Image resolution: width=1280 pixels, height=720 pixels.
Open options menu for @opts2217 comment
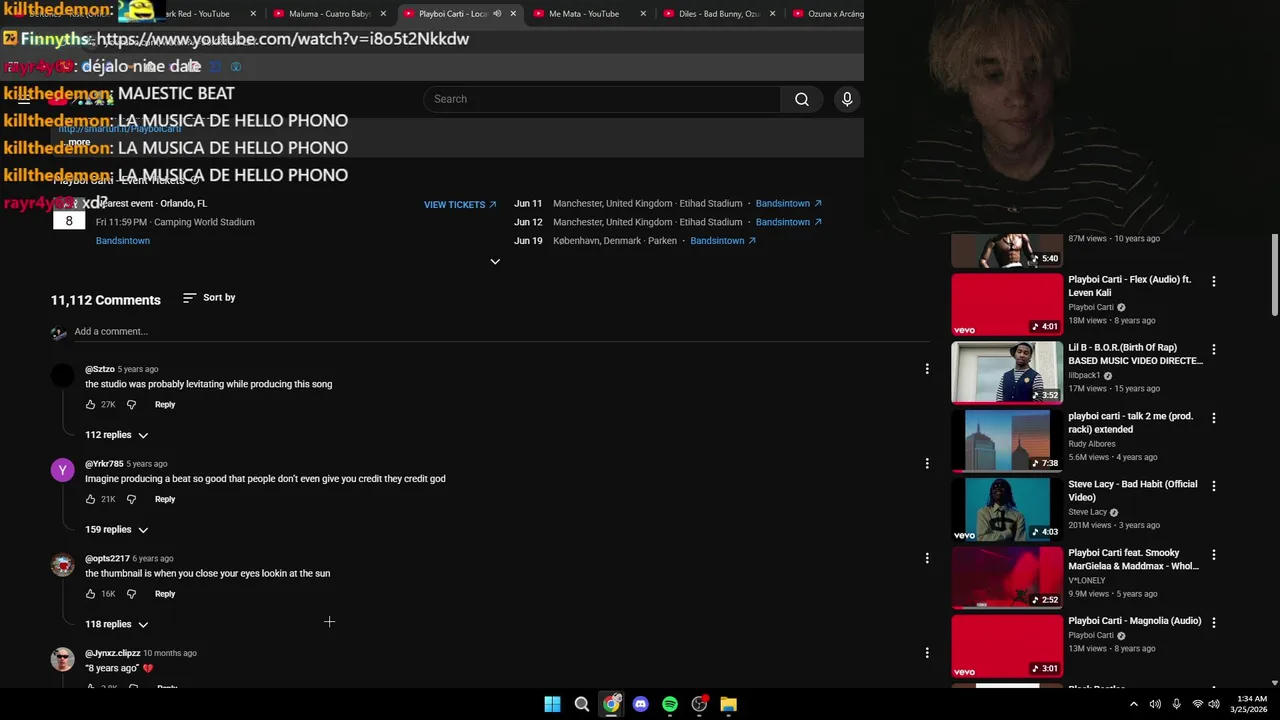click(927, 558)
